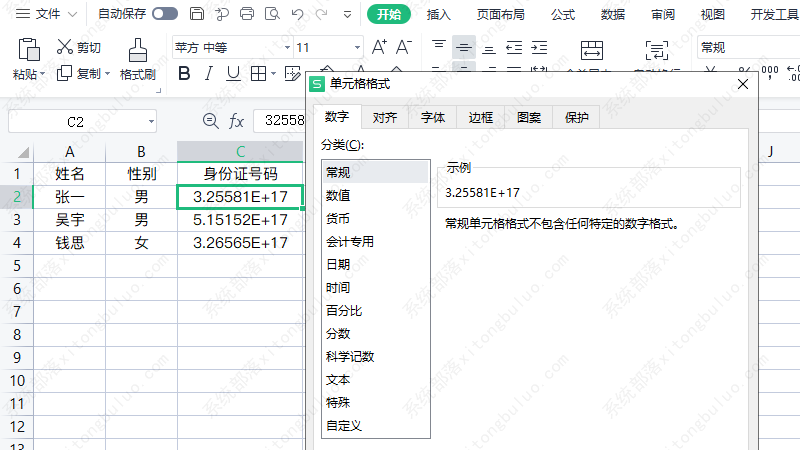Viewport: 800px width, 450px height.
Task: Open the font name dropdown
Action: point(287,48)
